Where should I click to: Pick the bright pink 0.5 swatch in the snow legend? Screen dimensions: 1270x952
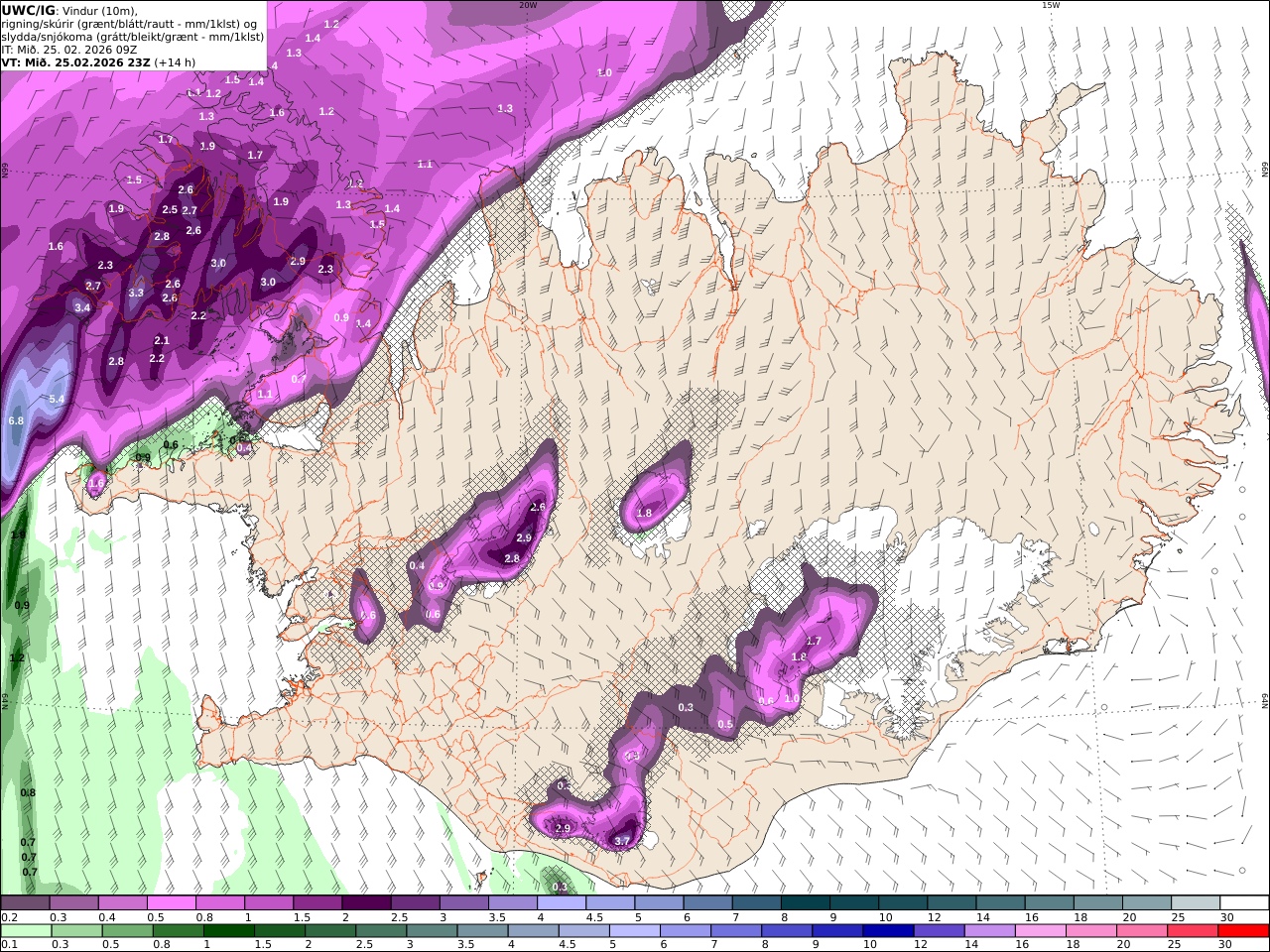(171, 902)
